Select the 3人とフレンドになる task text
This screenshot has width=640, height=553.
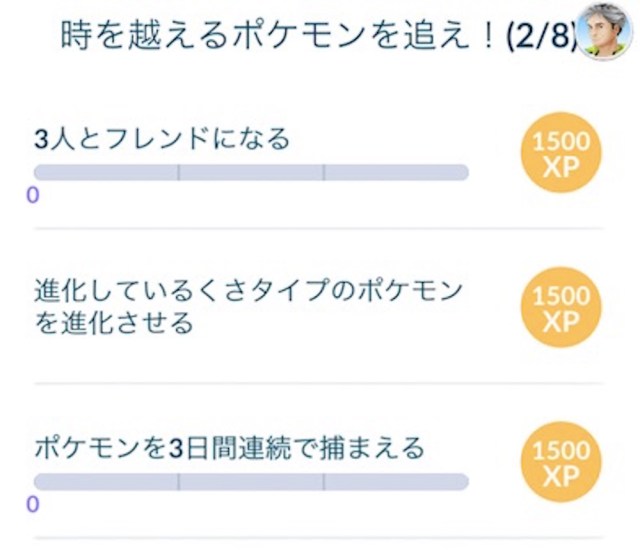click(x=162, y=138)
